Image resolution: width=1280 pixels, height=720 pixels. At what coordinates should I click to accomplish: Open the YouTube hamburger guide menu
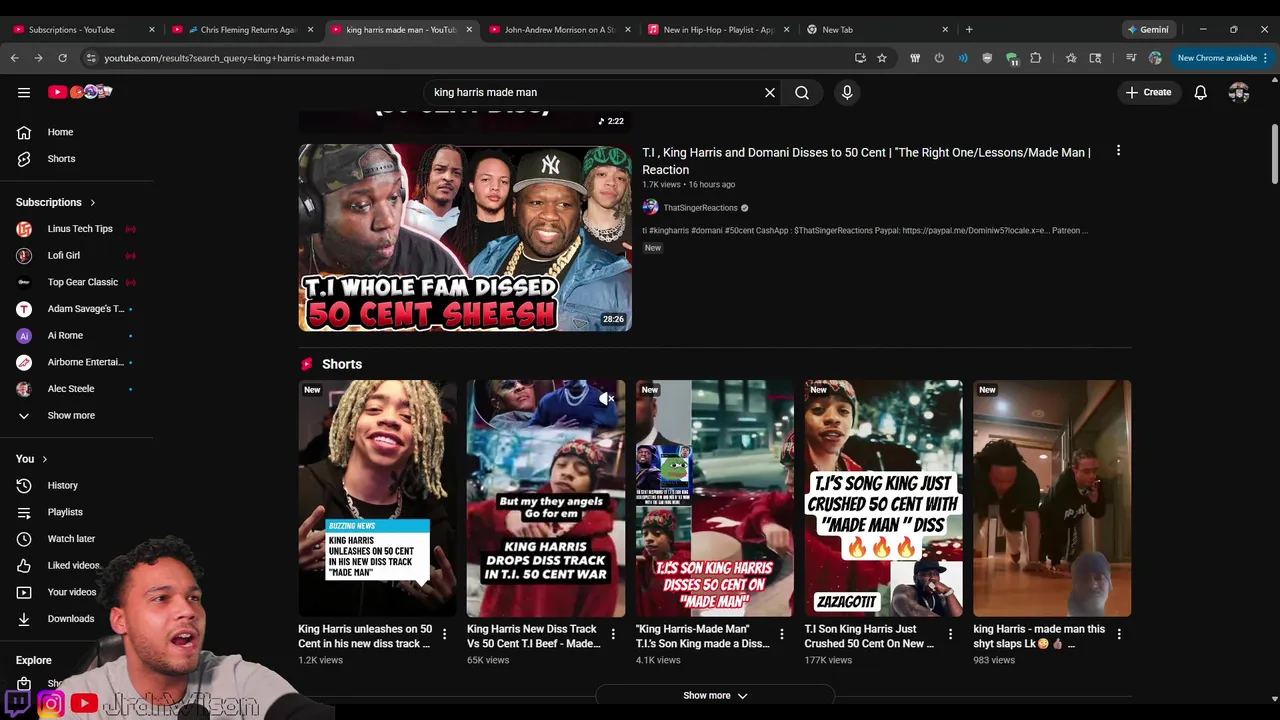coord(24,92)
